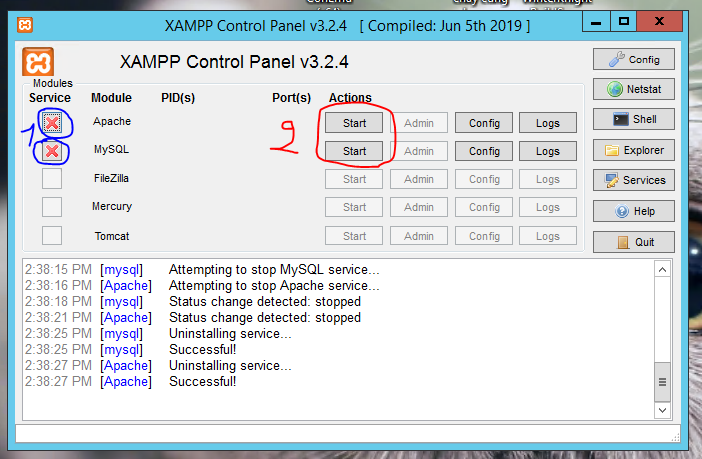Click the Mercury module name
Viewport: 702px width, 459px height.
tap(112, 206)
